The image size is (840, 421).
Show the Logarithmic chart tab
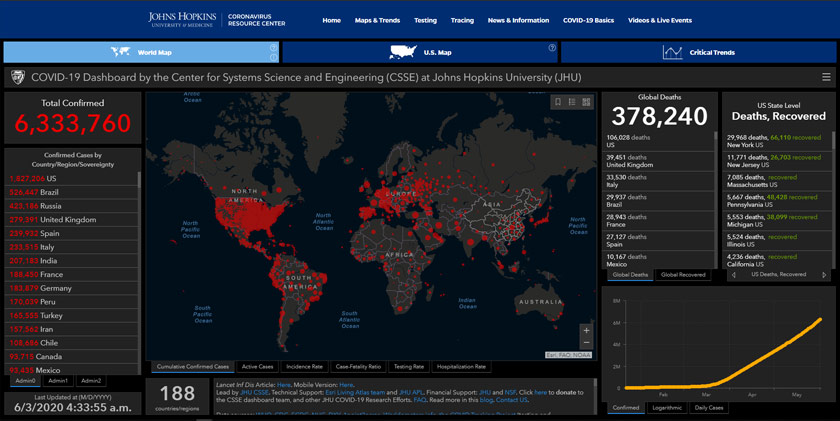[667, 408]
